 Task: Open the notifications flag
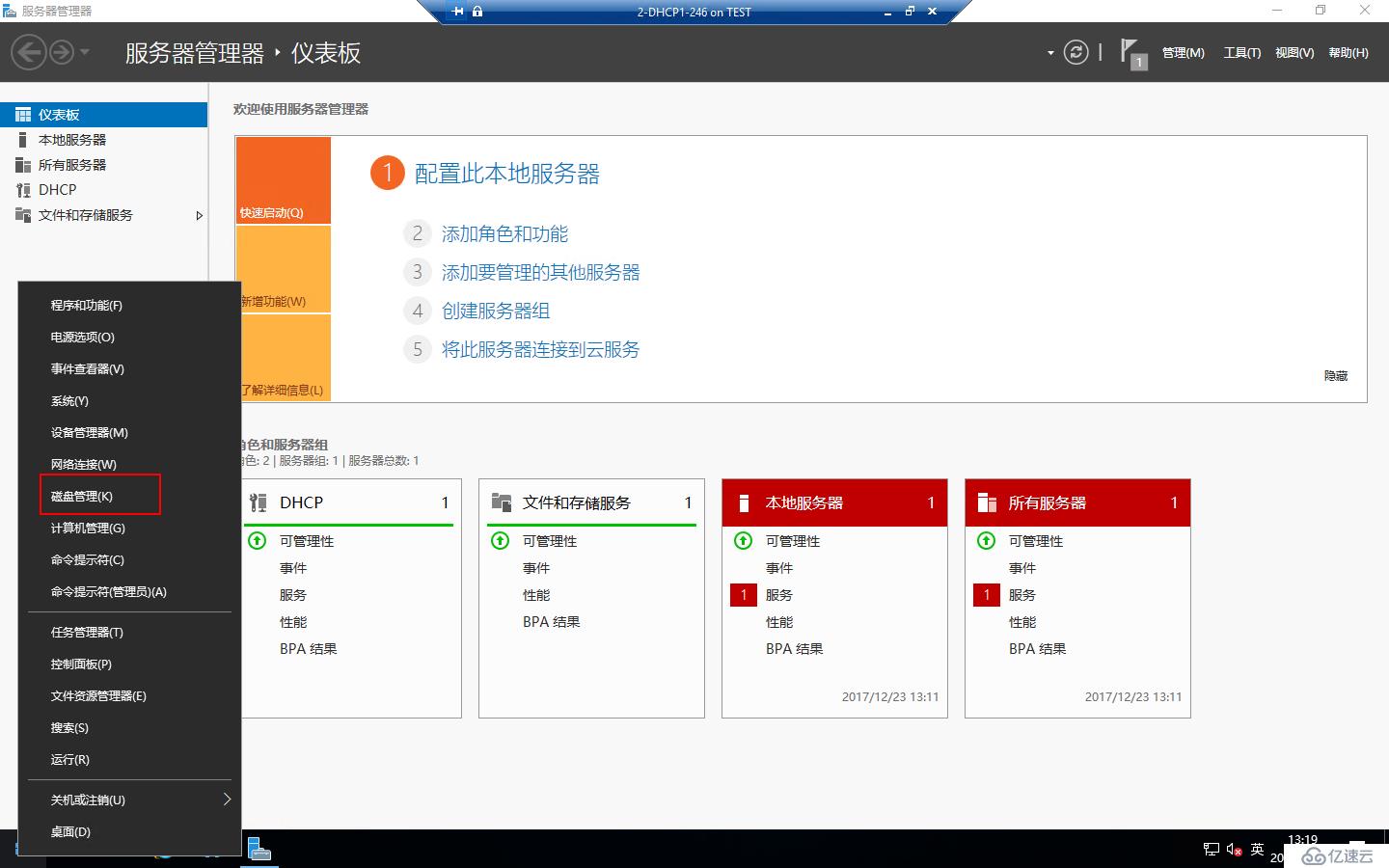(1132, 53)
